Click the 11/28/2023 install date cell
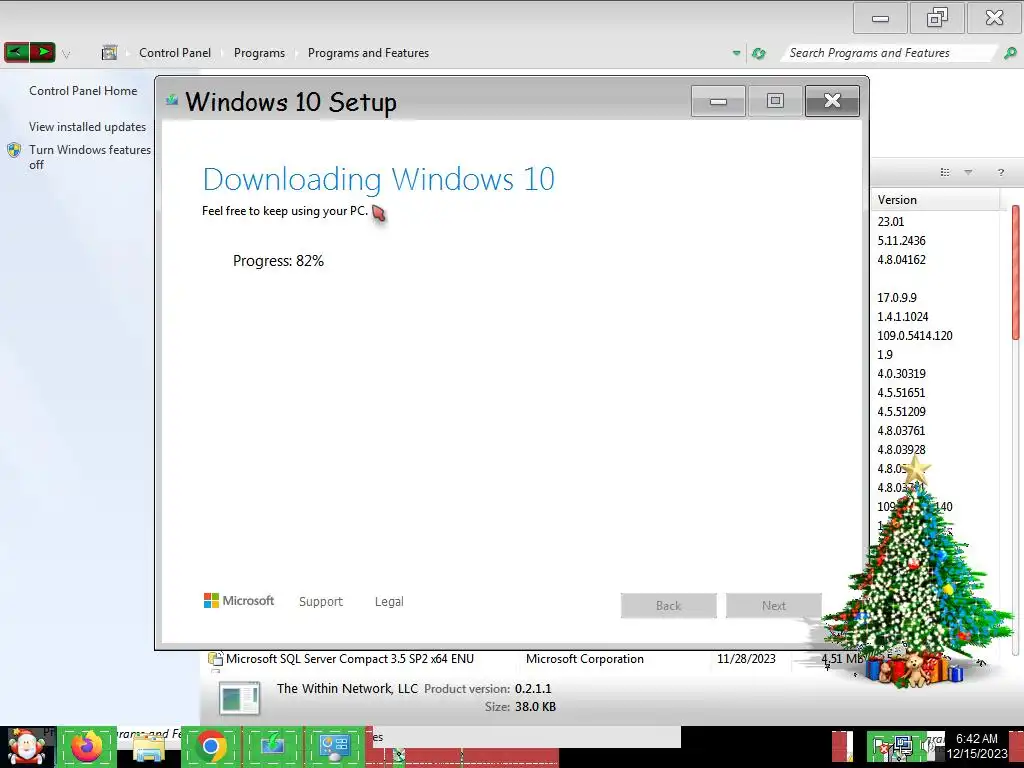Image resolution: width=1024 pixels, height=768 pixels. coord(746,659)
